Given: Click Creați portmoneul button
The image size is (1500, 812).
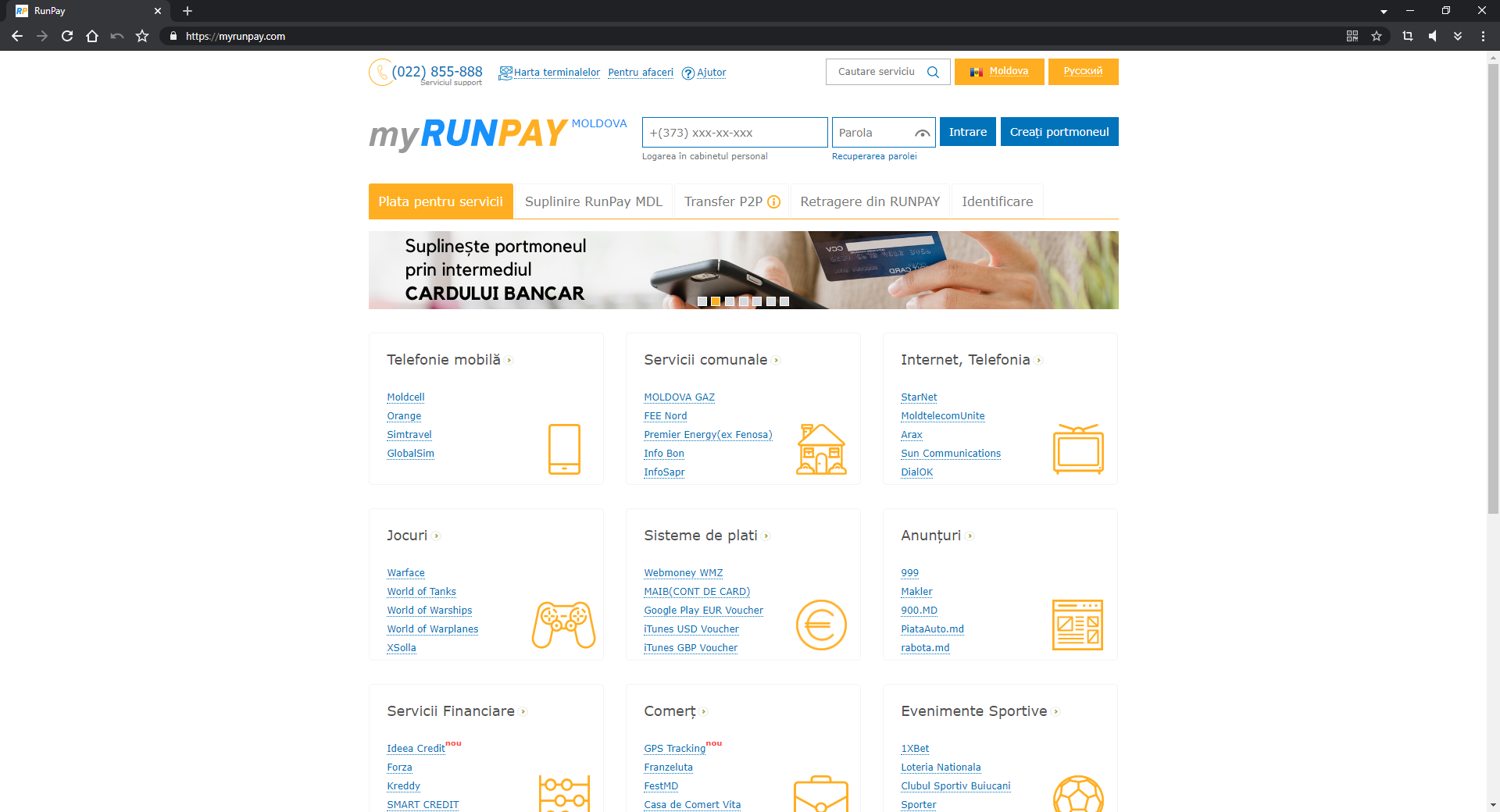Looking at the screenshot, I should (x=1059, y=132).
